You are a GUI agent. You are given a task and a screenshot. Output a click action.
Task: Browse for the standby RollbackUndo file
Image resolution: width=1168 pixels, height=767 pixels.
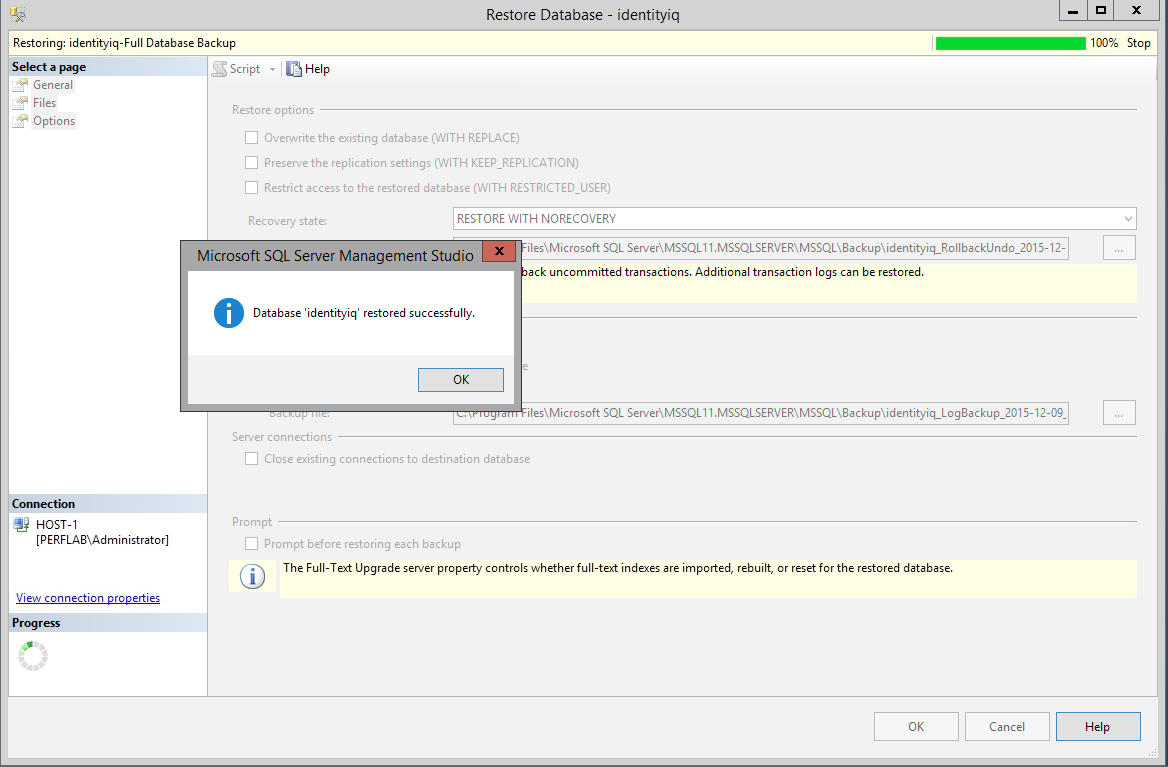click(x=1119, y=248)
